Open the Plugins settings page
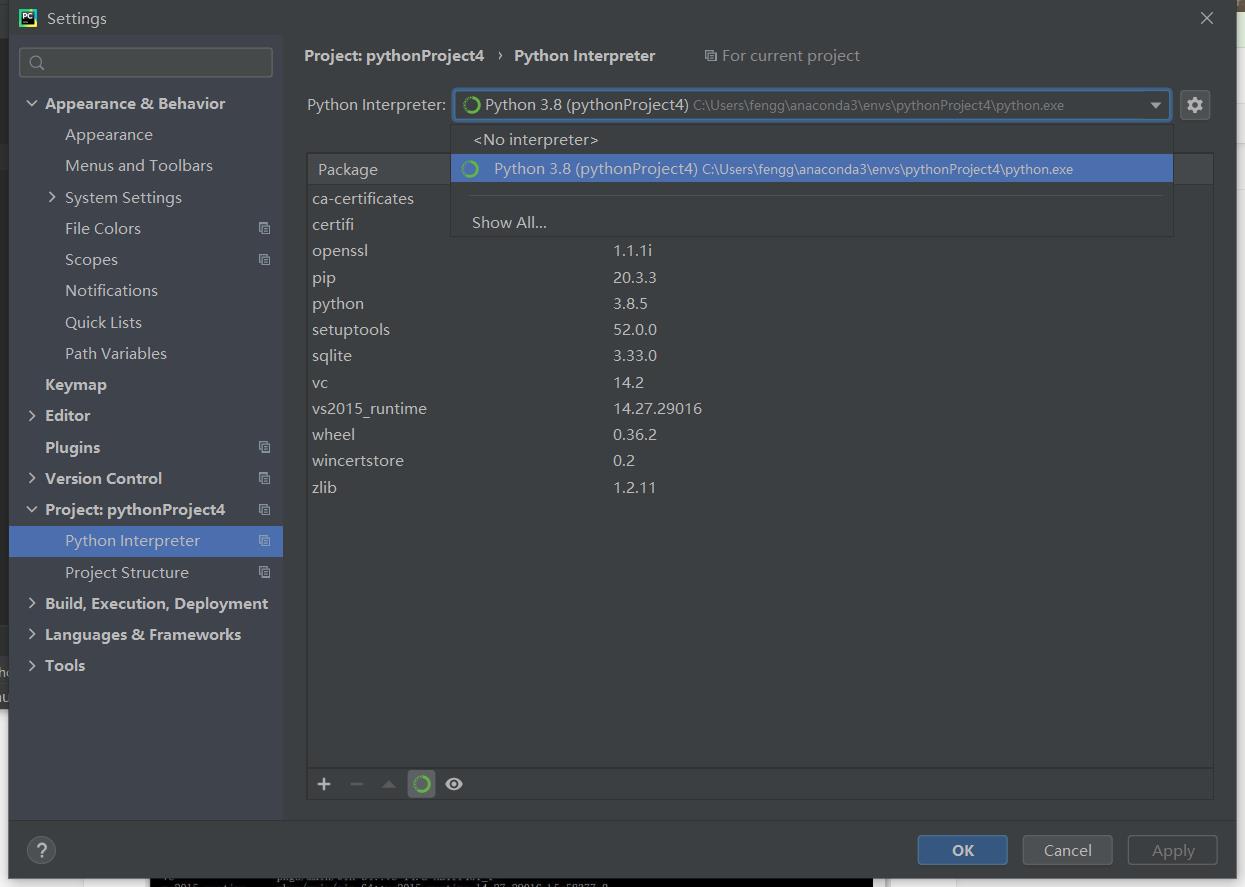 [x=72, y=447]
